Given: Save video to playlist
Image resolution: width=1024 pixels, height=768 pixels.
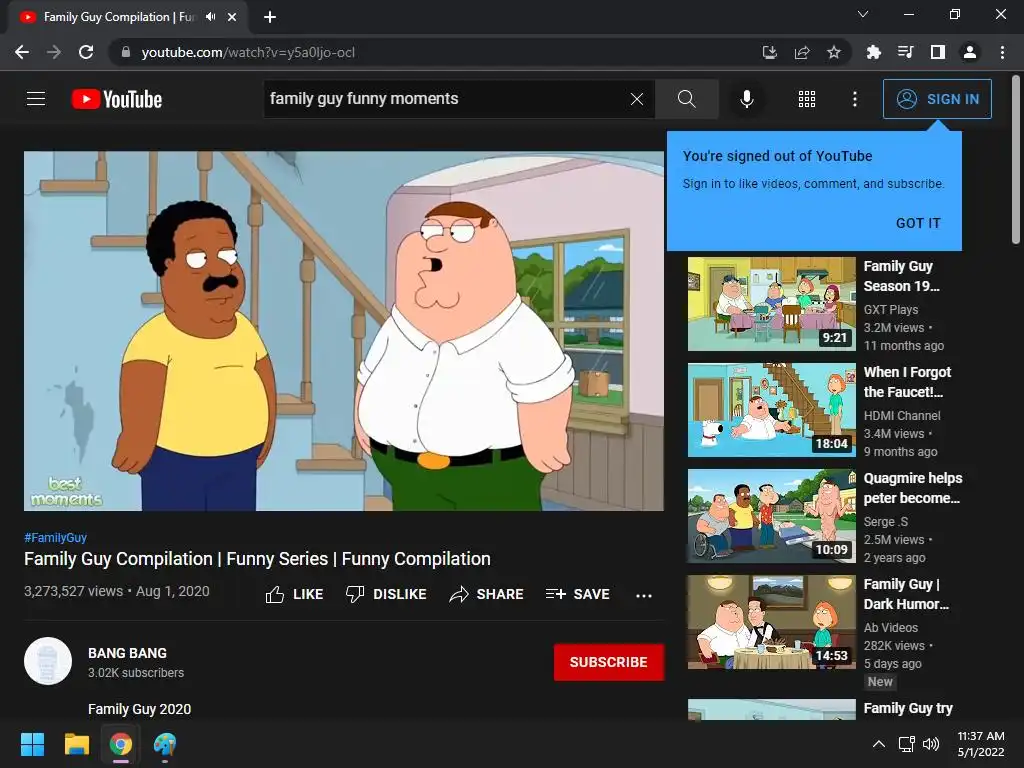Looking at the screenshot, I should point(577,594).
